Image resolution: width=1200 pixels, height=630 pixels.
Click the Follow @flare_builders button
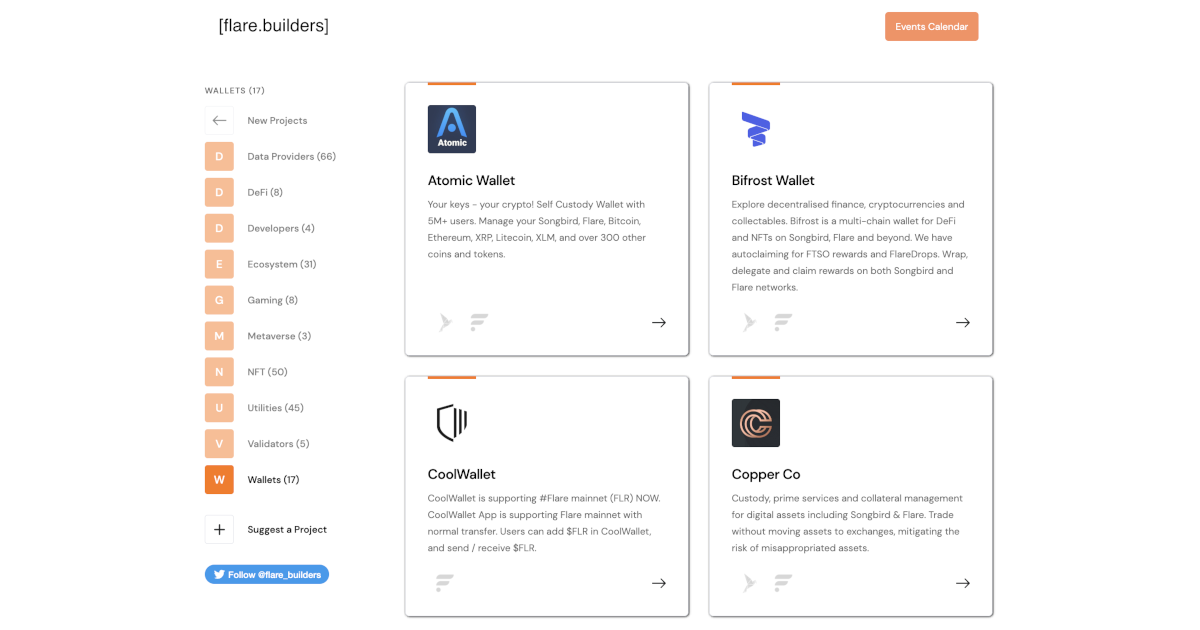(x=266, y=574)
